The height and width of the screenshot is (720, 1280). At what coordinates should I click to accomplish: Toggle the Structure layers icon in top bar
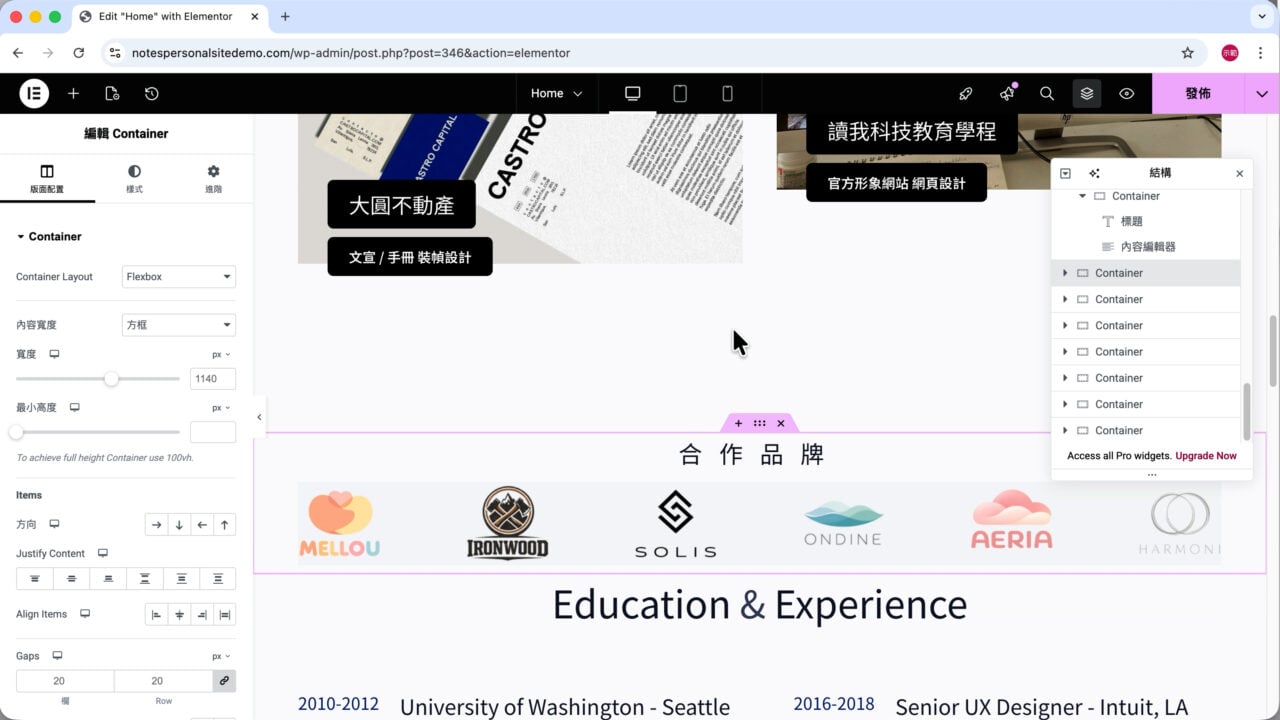pos(1087,93)
